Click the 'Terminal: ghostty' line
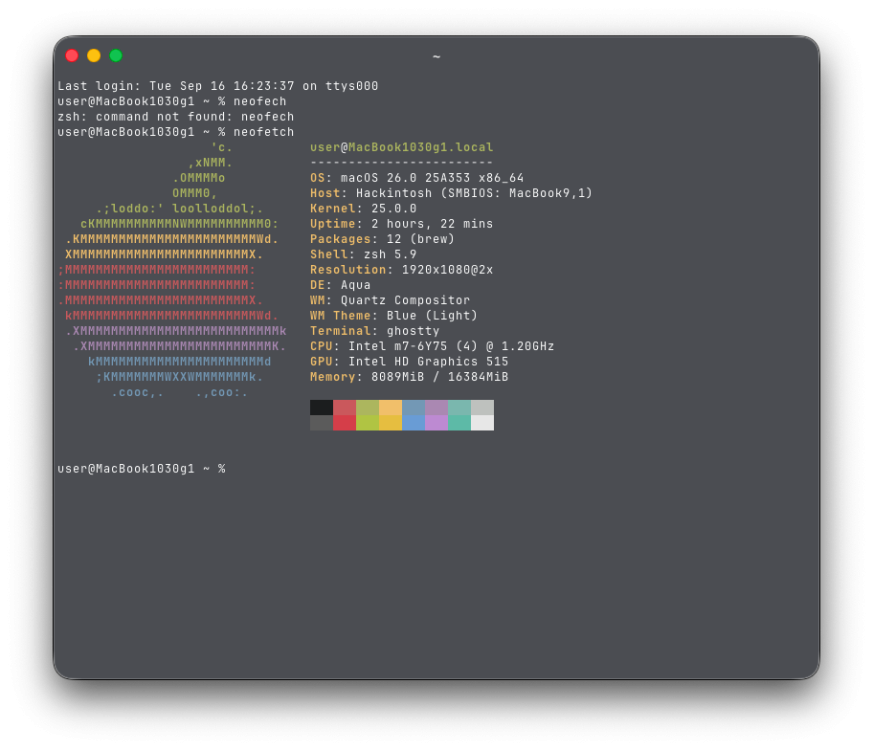Image resolution: width=873 pixels, height=750 pixels. [x=375, y=331]
